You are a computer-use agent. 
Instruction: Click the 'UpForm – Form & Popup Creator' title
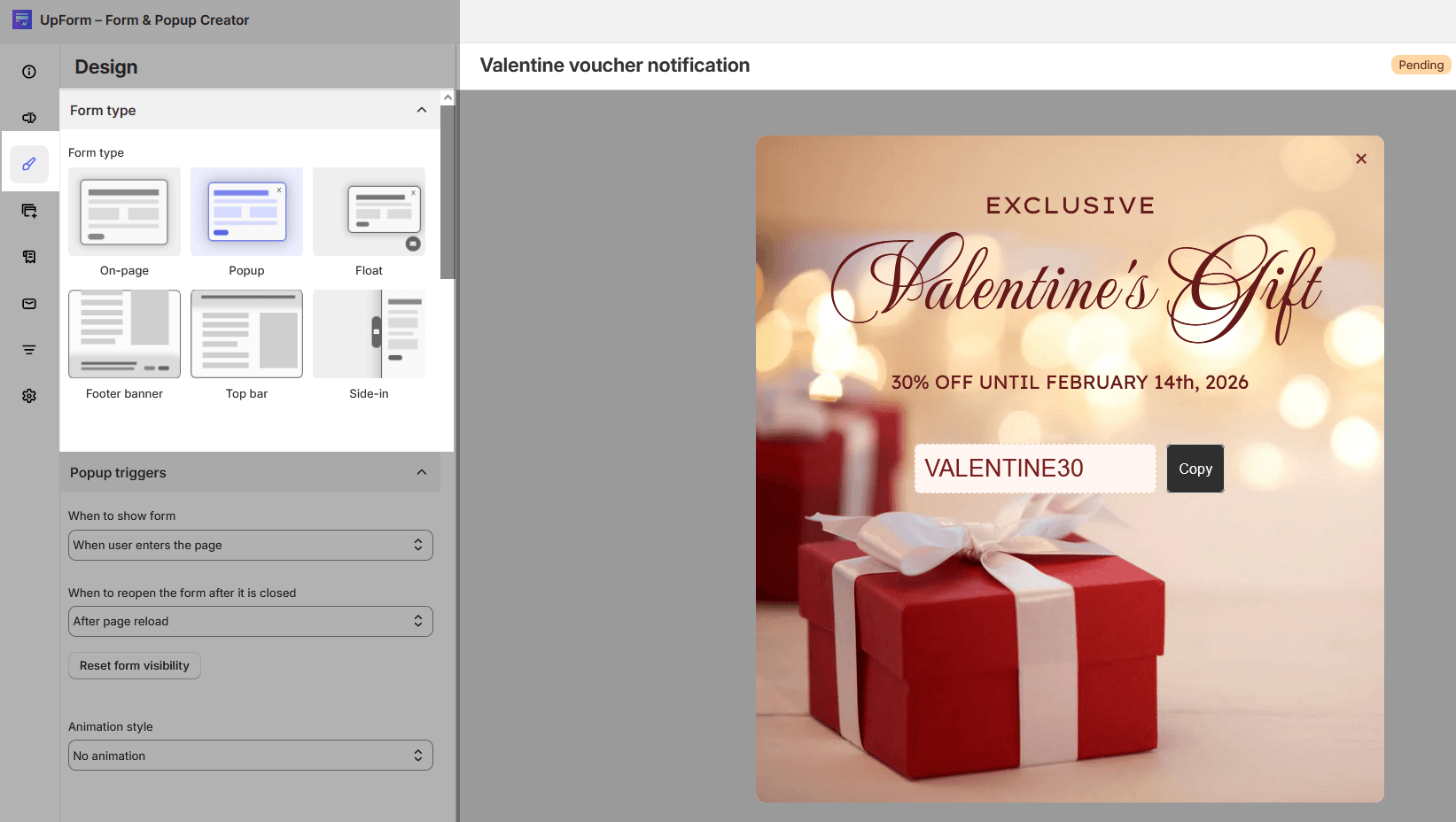click(144, 19)
